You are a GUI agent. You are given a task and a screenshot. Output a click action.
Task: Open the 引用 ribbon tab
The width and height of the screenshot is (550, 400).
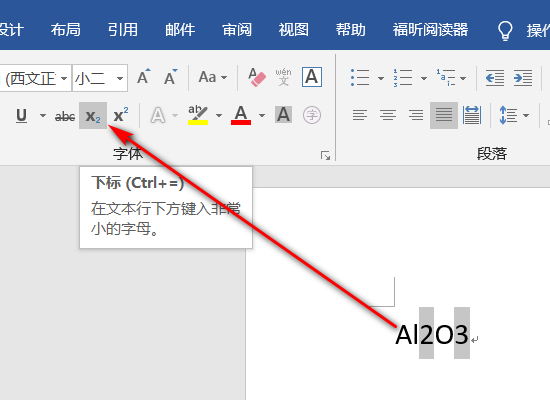point(122,30)
